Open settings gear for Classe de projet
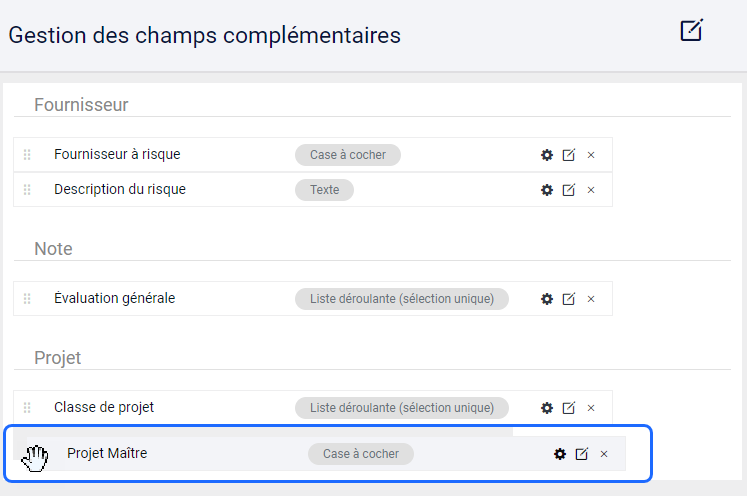Screen dimensions: 747x496 (547, 408)
